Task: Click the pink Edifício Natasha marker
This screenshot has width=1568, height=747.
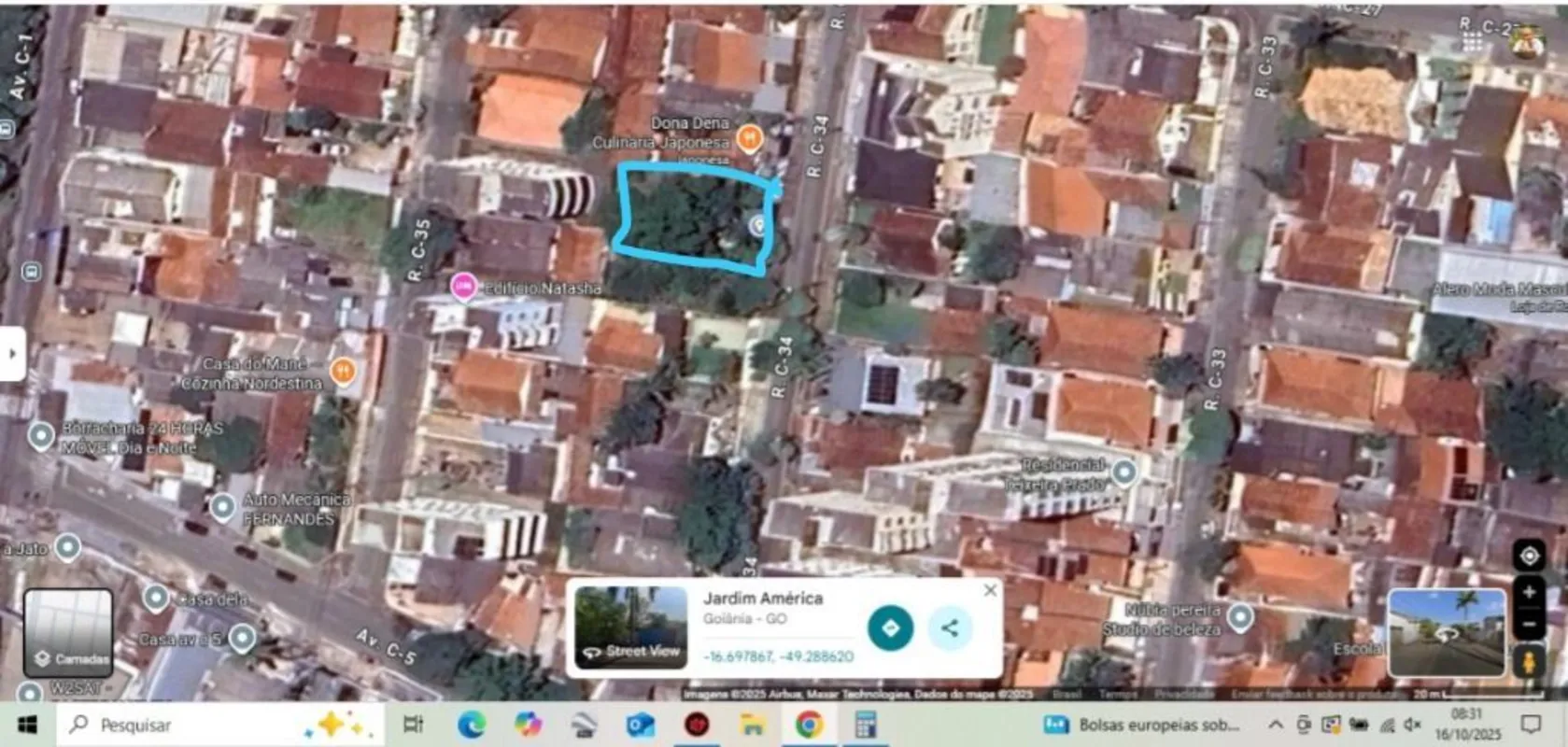Action: point(463,287)
